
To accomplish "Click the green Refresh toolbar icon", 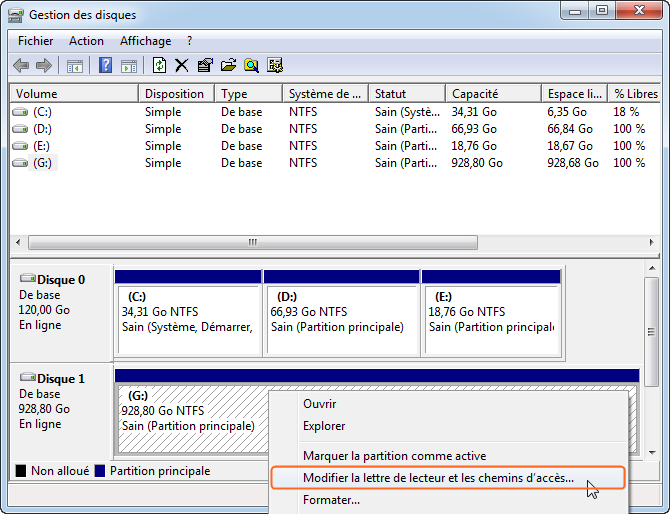I will tap(159, 65).
